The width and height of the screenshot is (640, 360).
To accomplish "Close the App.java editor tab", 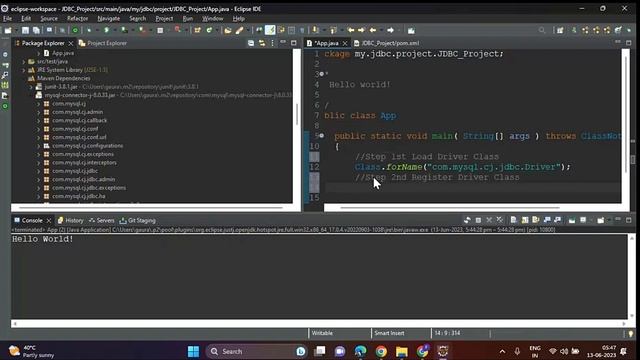I will click(x=345, y=43).
